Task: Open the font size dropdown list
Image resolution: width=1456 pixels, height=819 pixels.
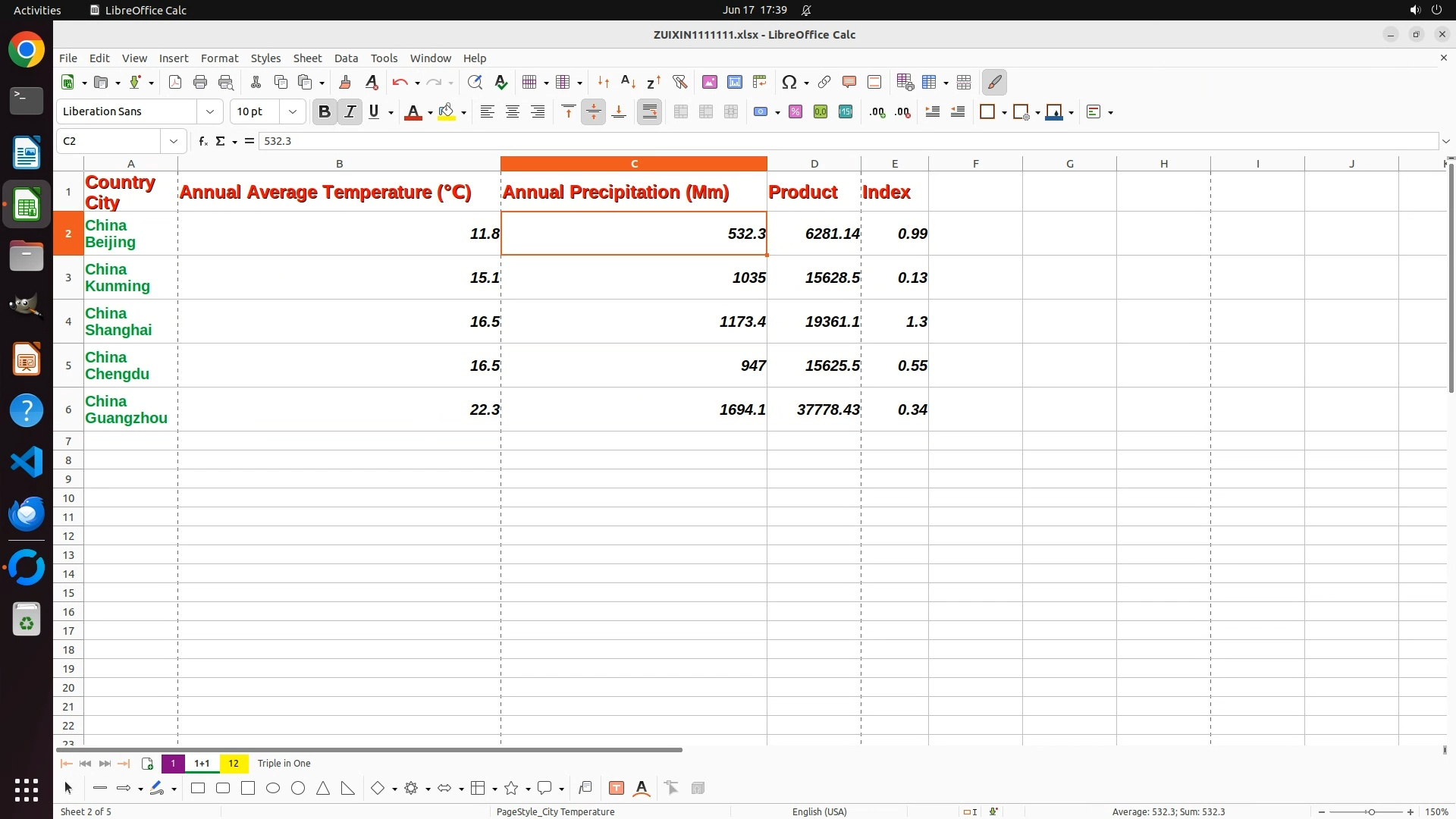Action: click(293, 111)
